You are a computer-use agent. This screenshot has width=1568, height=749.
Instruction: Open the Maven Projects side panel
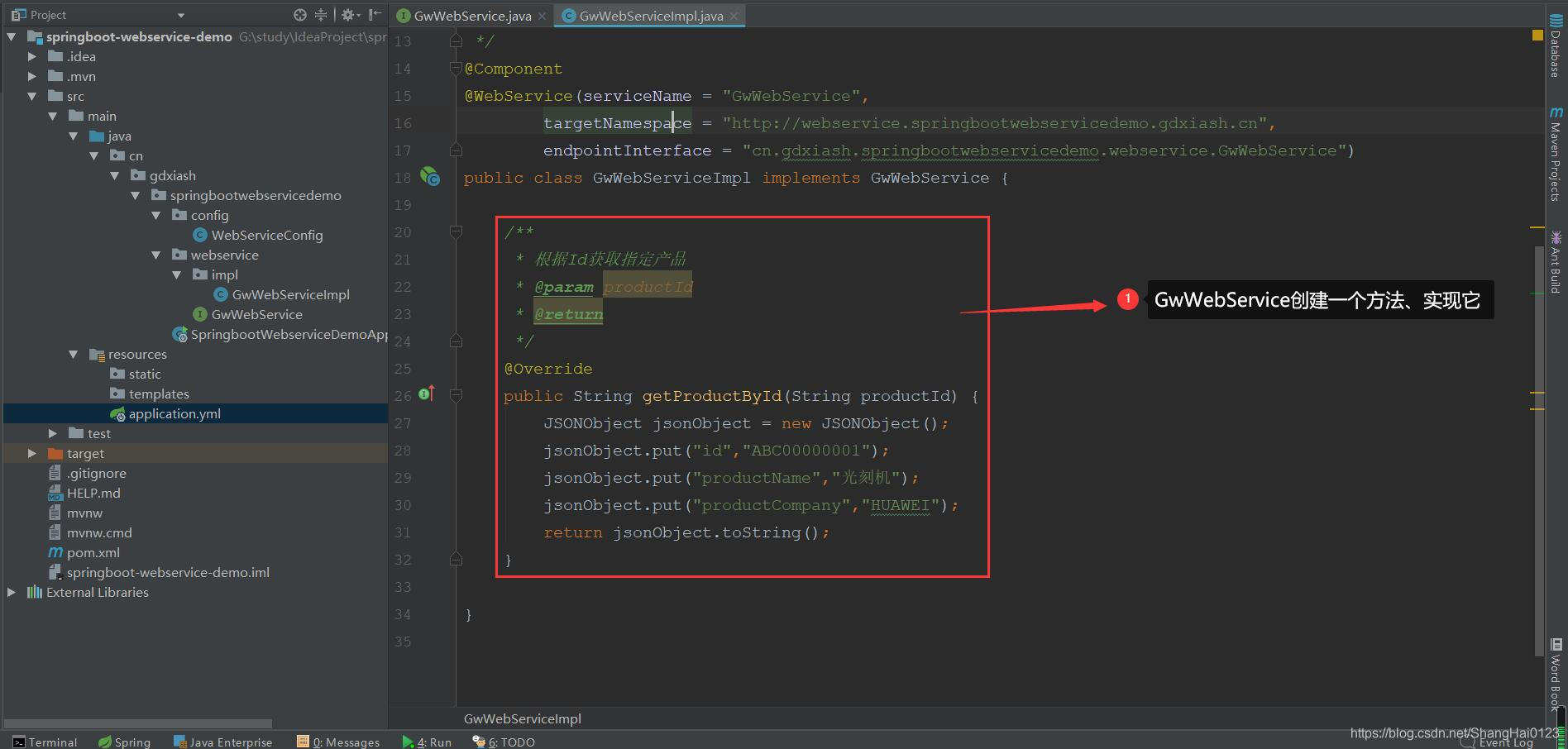tap(1556, 155)
